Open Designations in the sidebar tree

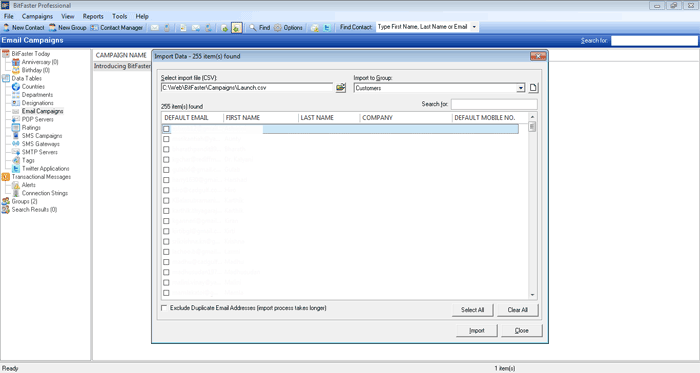(38, 103)
